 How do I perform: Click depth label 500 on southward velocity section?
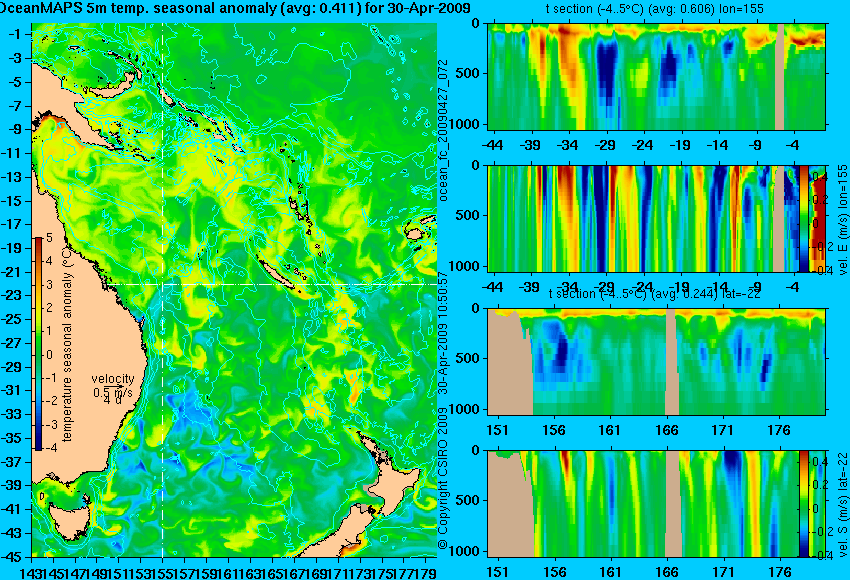[468, 500]
